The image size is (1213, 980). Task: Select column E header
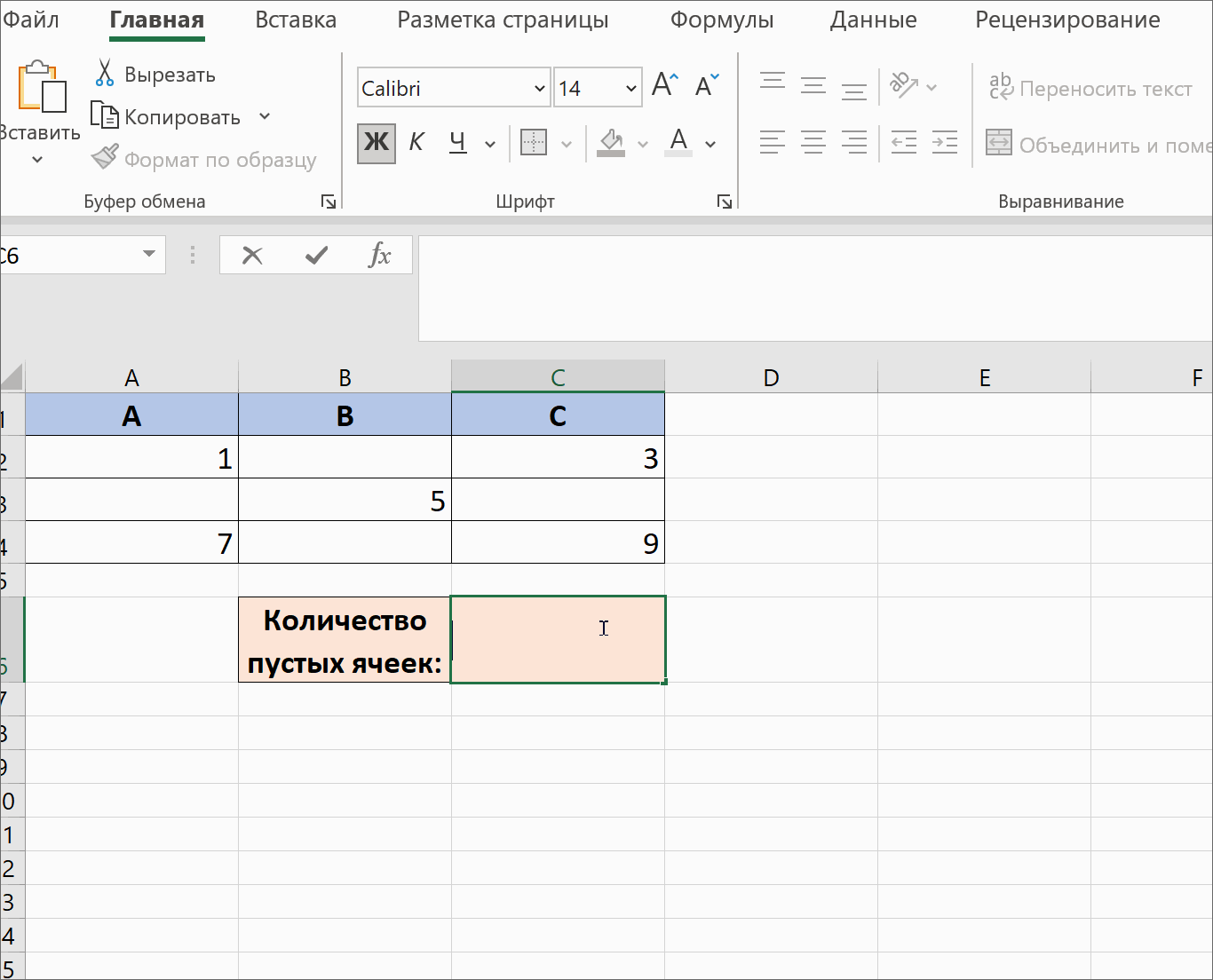coord(984,377)
